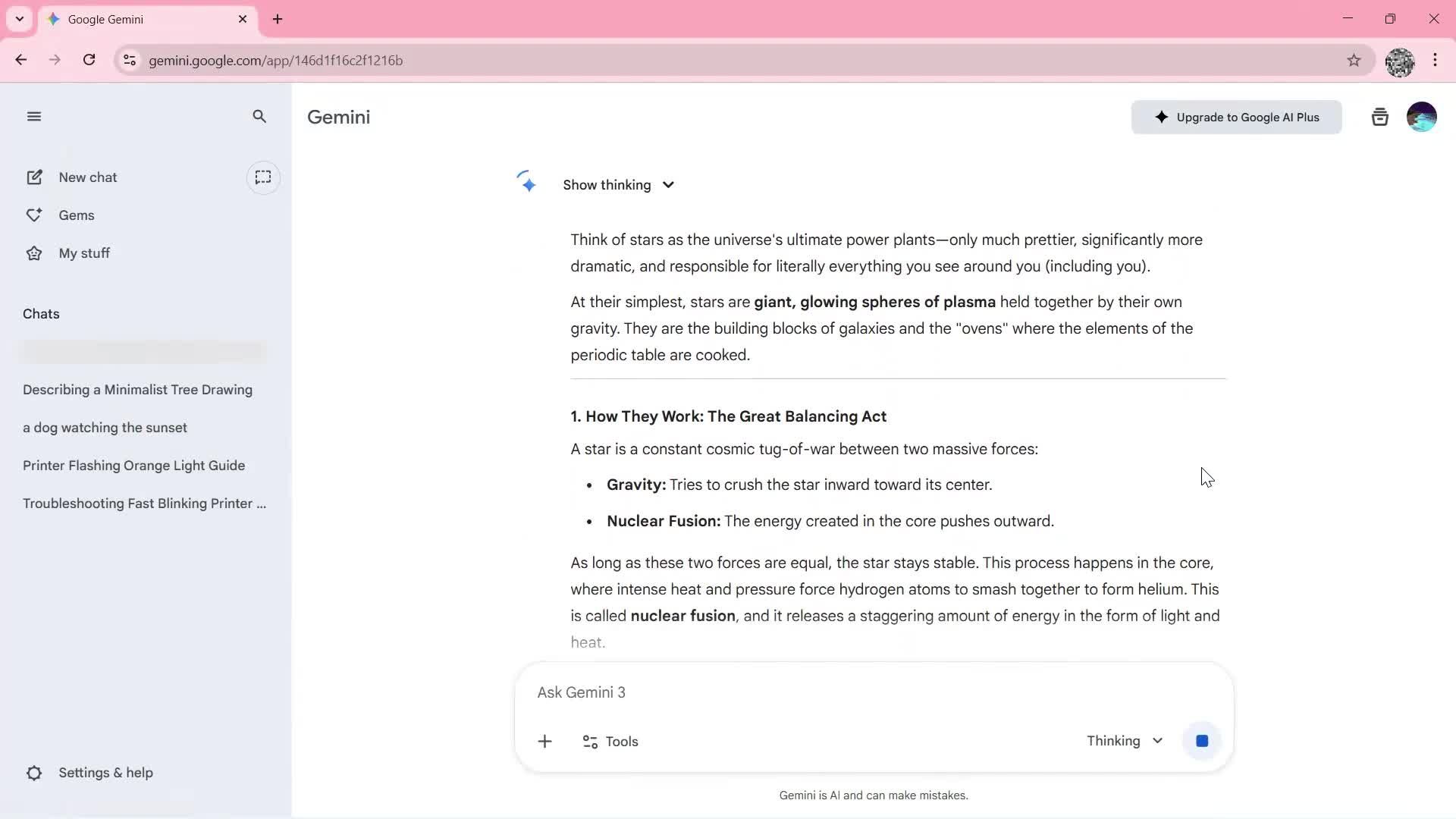Viewport: 1456px width, 819px height.
Task: Open the Printer Flashing Orange Light Guide chat
Action: point(133,465)
